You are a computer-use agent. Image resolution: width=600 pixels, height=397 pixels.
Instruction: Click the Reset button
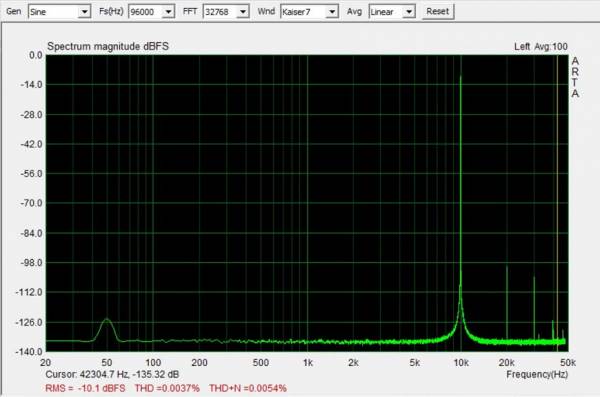coord(438,11)
